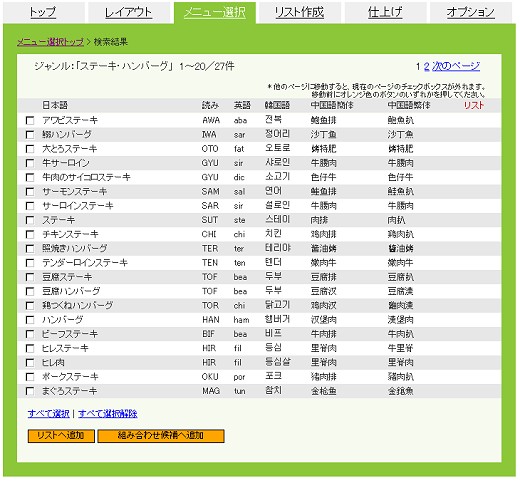Tick the テンダーロインステーキ checkbox

pos(30,263)
